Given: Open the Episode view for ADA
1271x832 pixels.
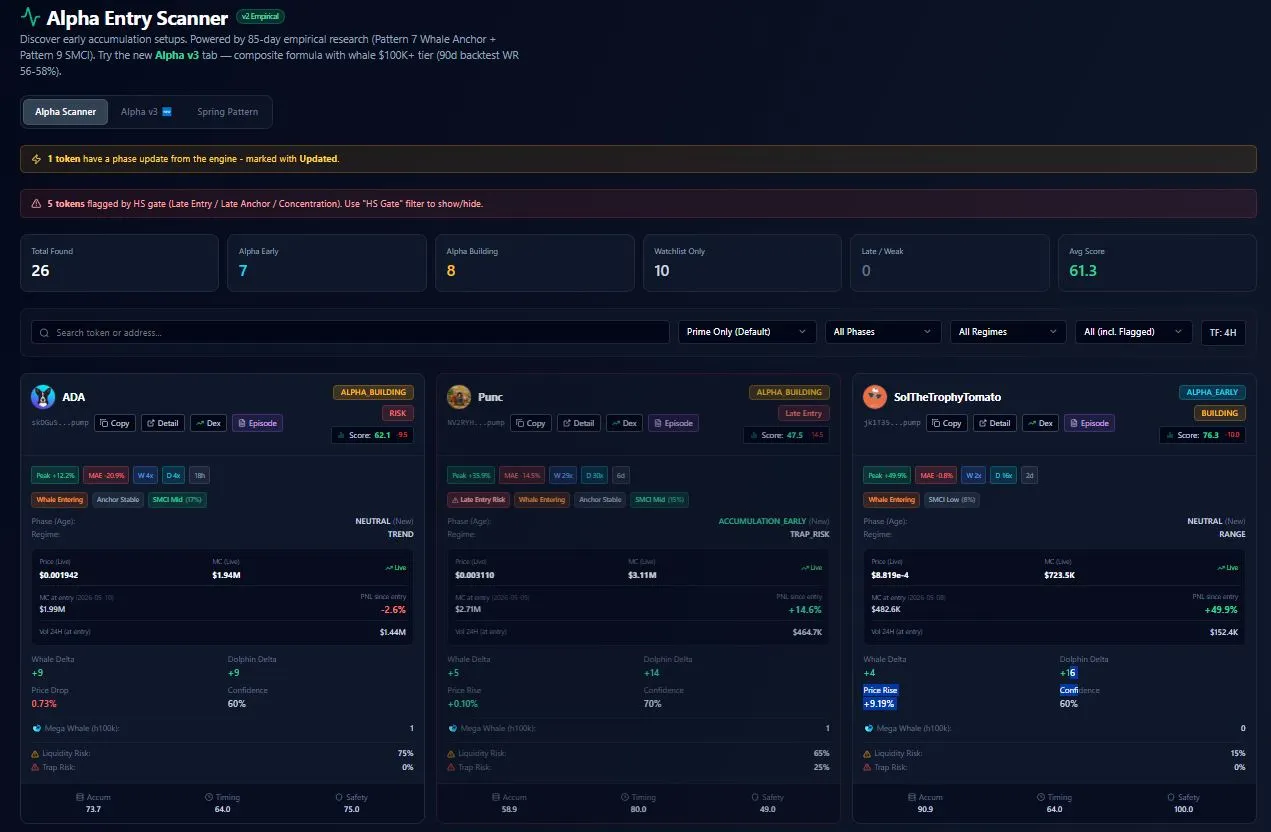Looking at the screenshot, I should click(x=258, y=423).
